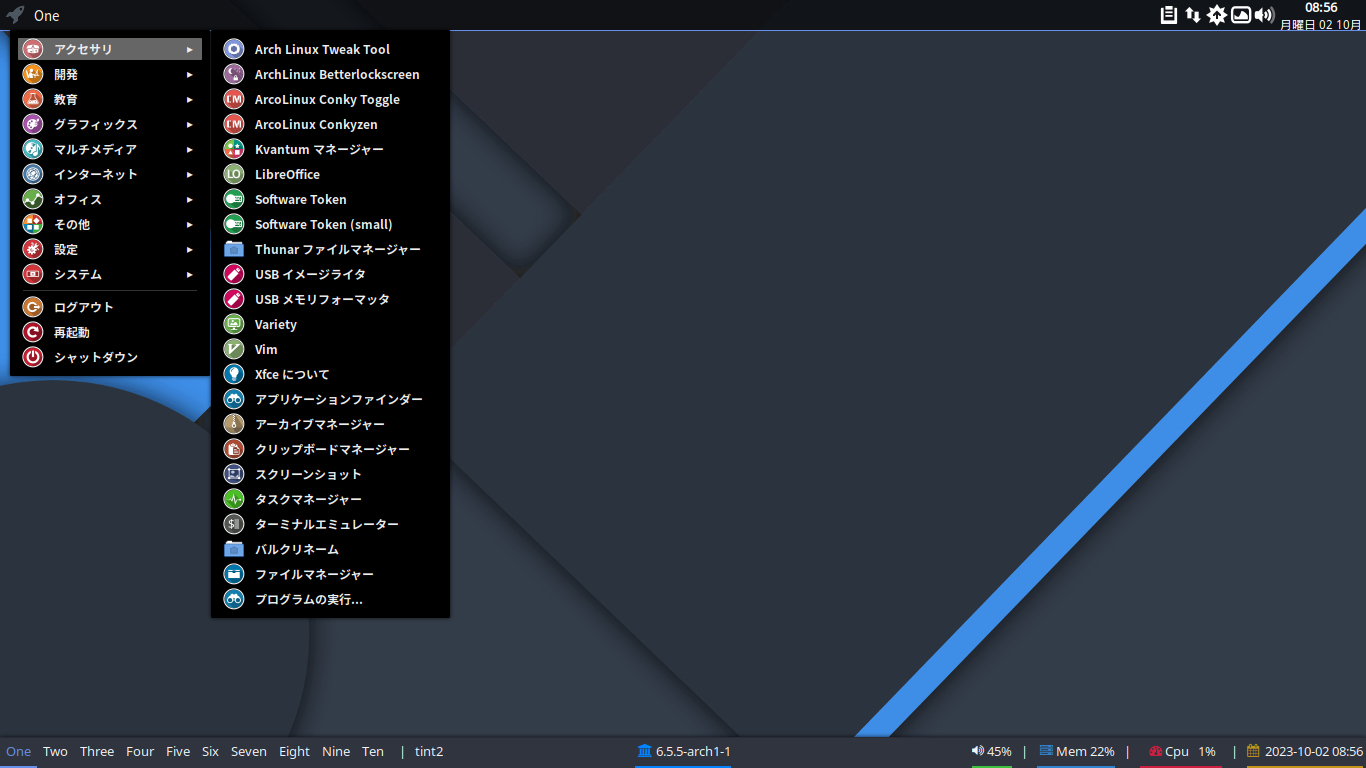The width and height of the screenshot is (1366, 768).
Task: Expand the グラフィックス submenu arrow
Action: click(x=190, y=124)
